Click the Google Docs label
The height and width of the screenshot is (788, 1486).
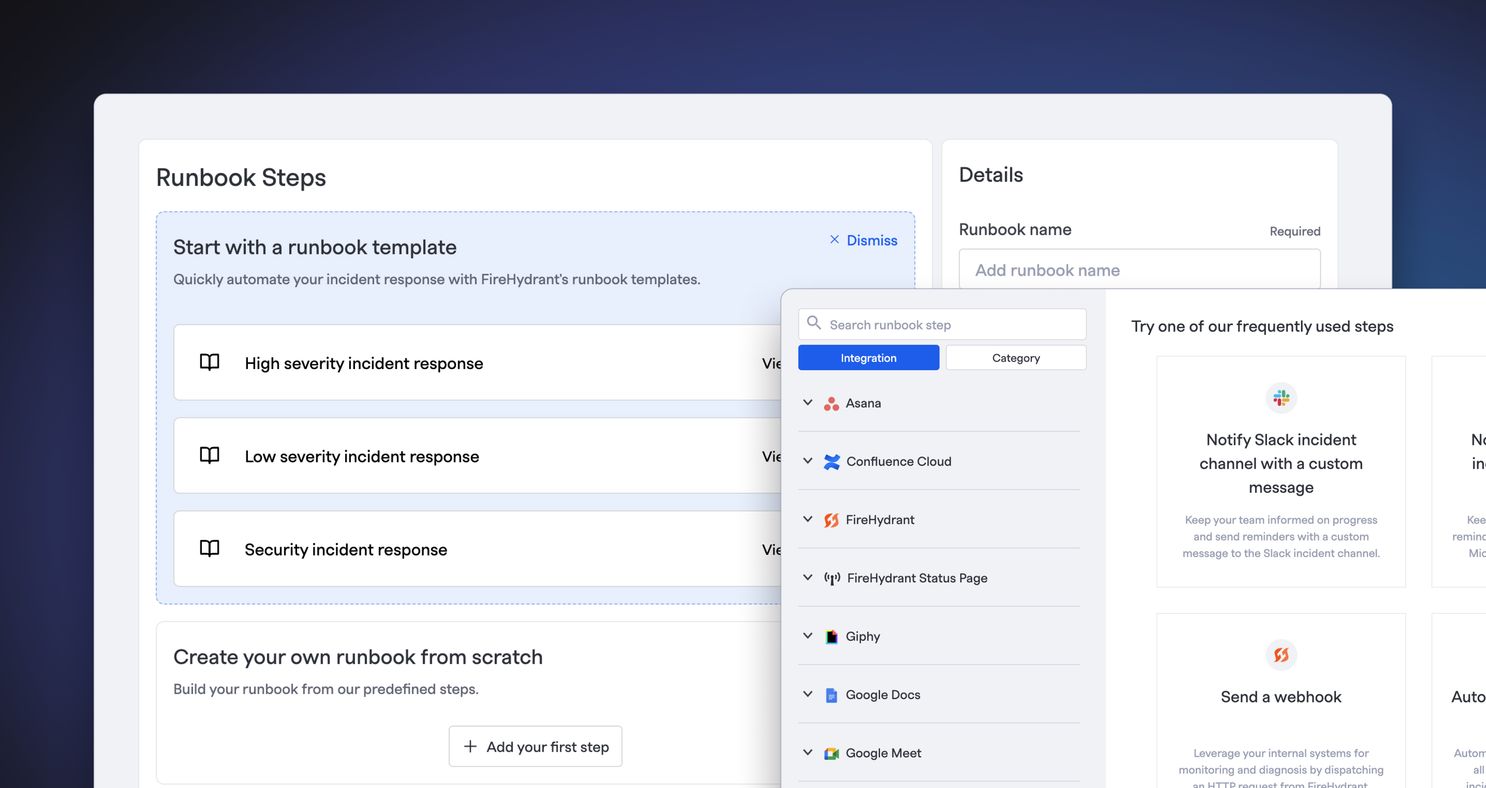[883, 694]
